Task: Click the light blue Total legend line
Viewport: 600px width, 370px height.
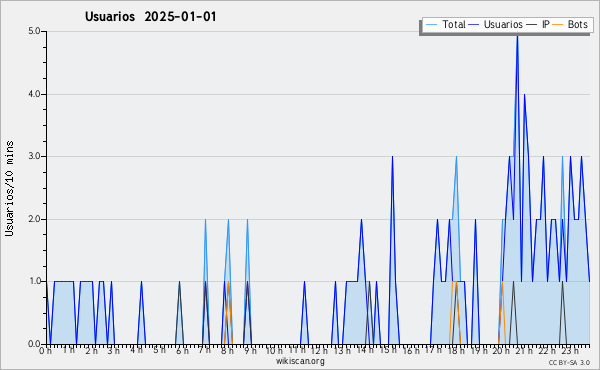Action: [431, 25]
